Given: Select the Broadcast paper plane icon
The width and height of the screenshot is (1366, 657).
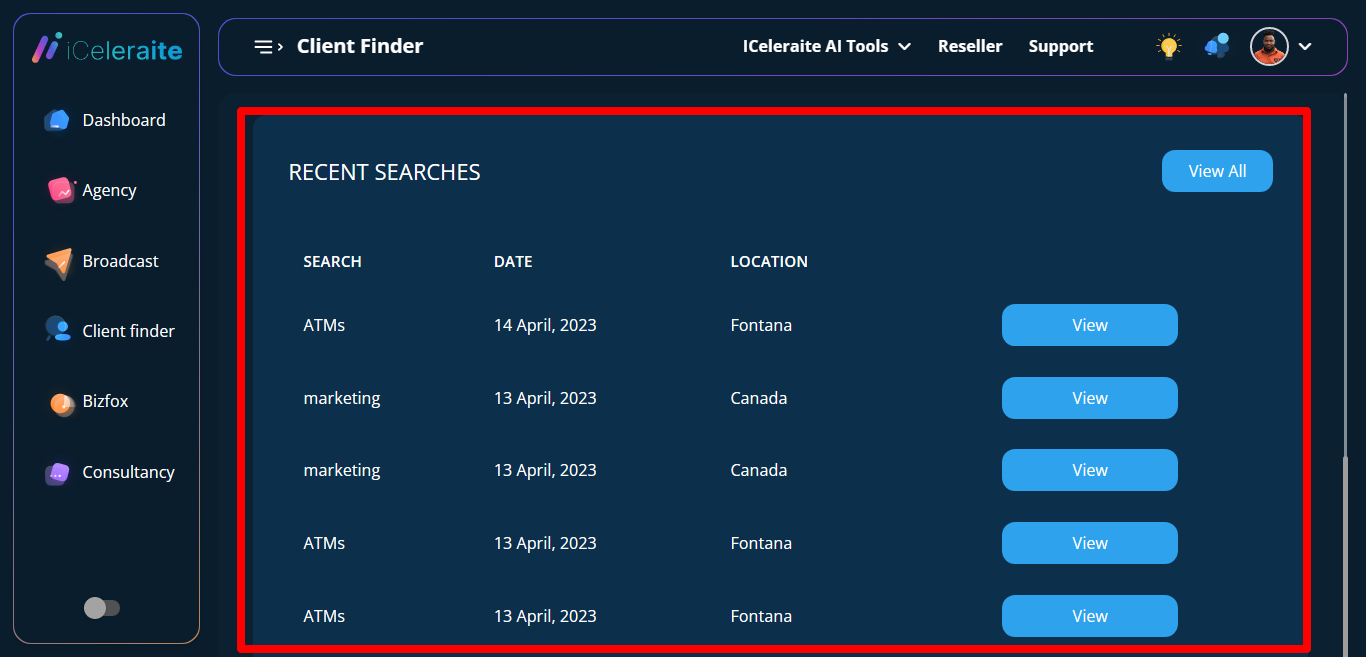Looking at the screenshot, I should (59, 262).
